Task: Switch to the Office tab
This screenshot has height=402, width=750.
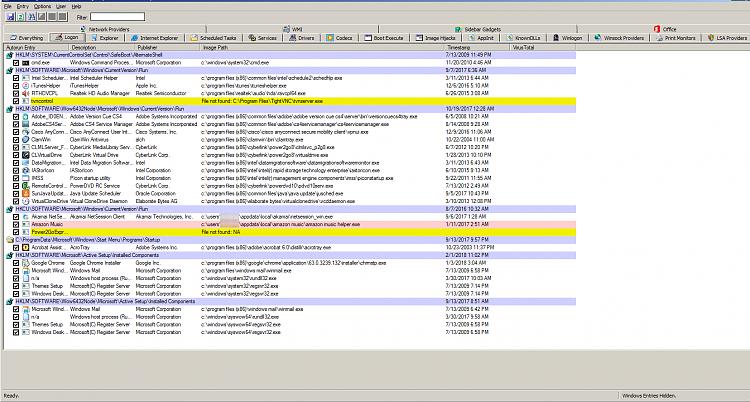Action: tap(664, 29)
